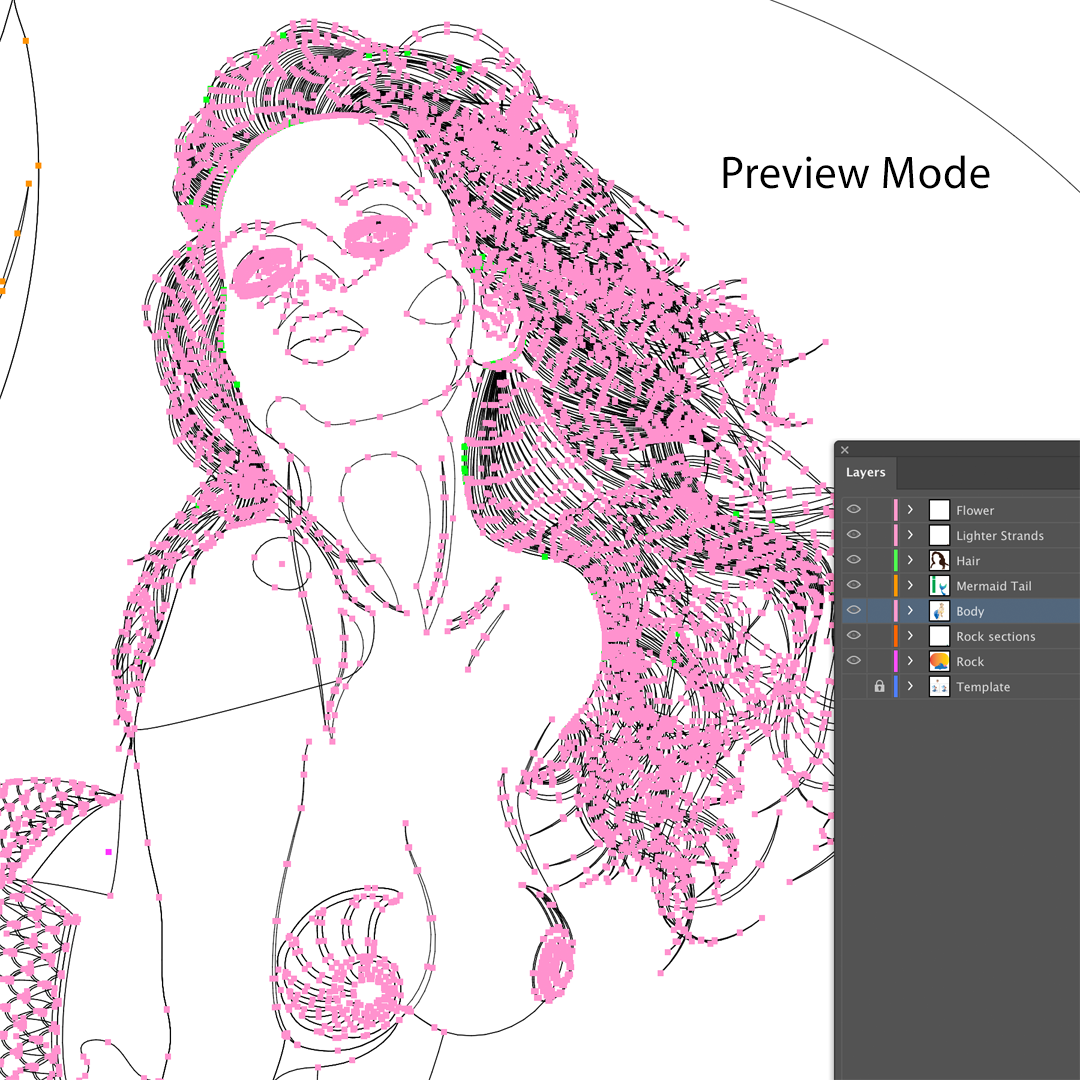Click the Rock layer thumbnail

point(939,661)
